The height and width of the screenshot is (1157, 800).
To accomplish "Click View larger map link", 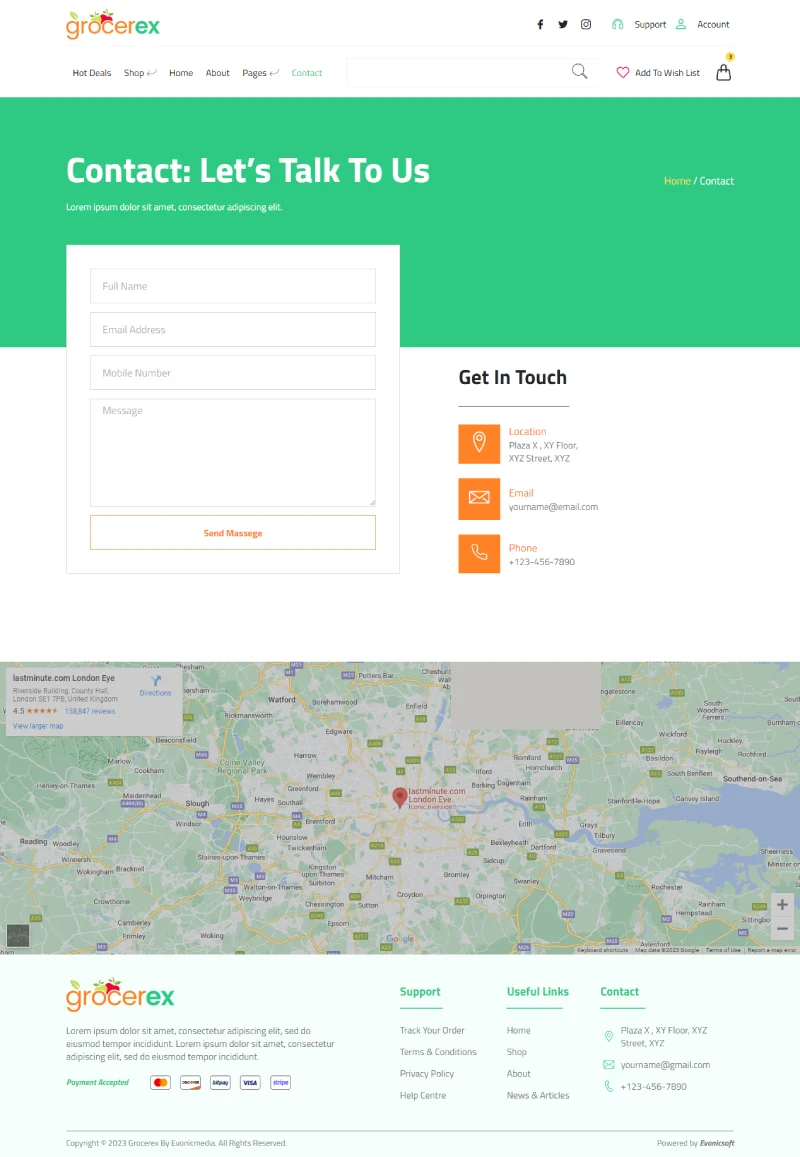I will coord(38,726).
